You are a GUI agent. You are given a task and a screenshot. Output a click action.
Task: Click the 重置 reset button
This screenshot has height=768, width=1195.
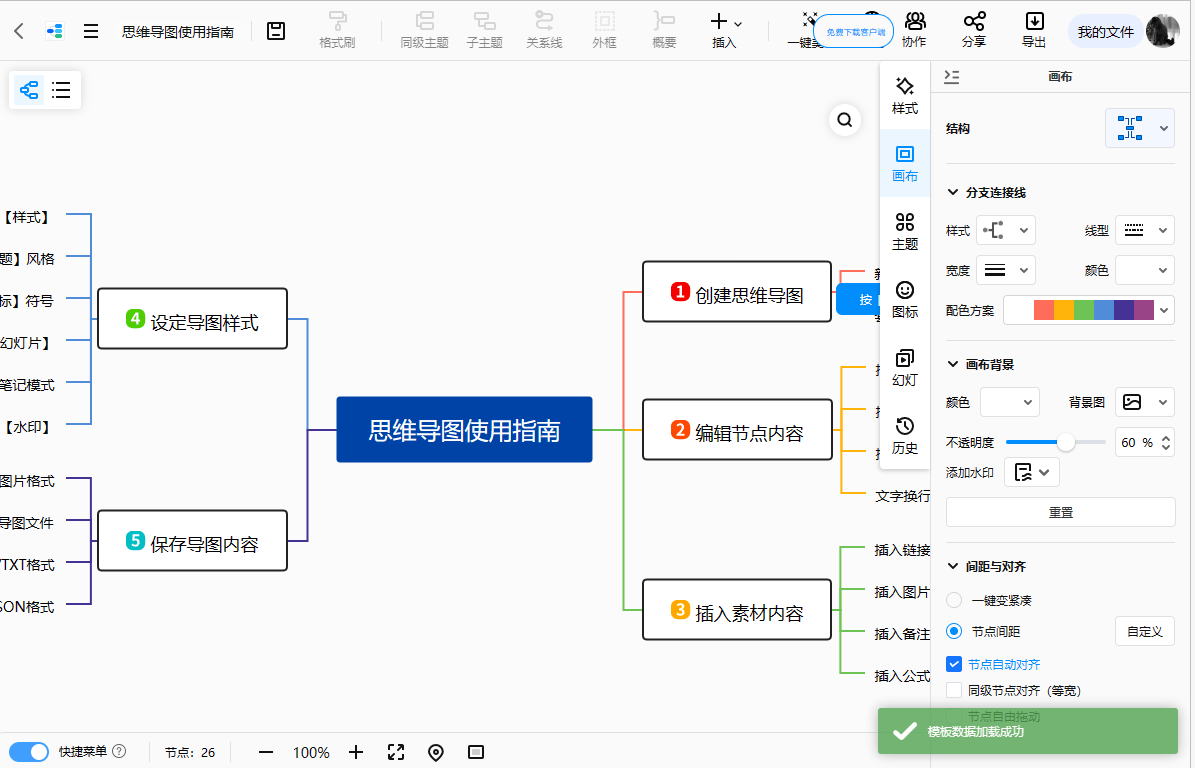tap(1060, 512)
